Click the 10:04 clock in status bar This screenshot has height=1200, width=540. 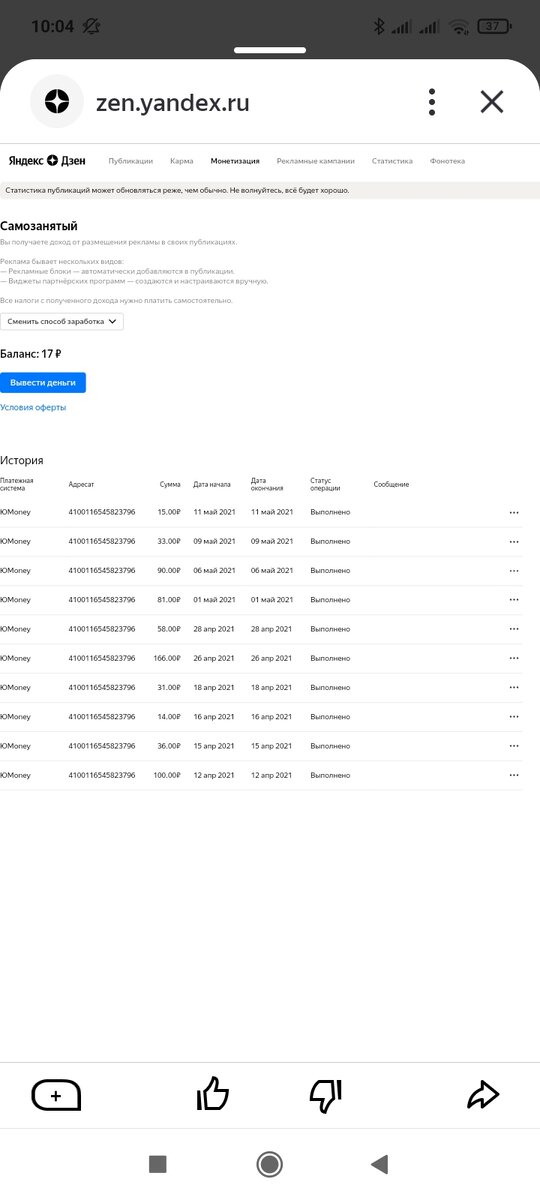tap(52, 26)
